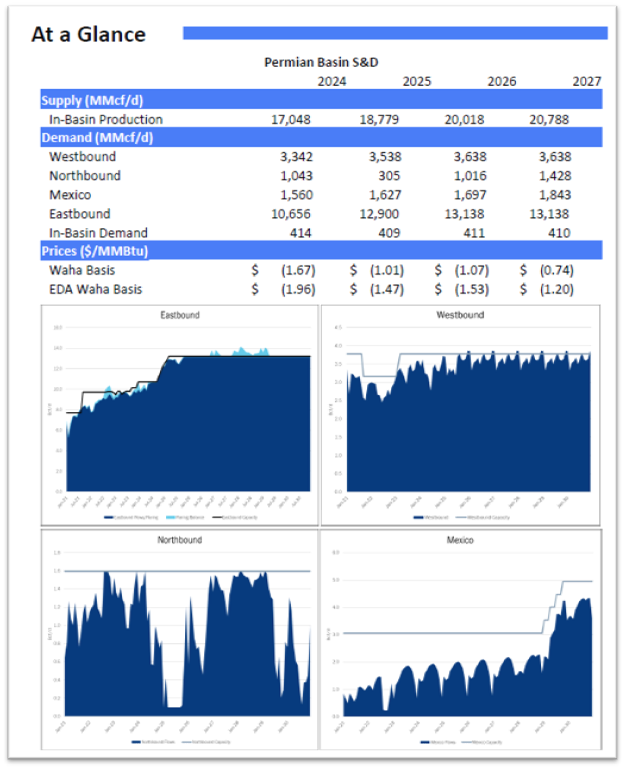Click the Mexico value 1,697
Viewport: 625px width, 769px height.
click(470, 195)
